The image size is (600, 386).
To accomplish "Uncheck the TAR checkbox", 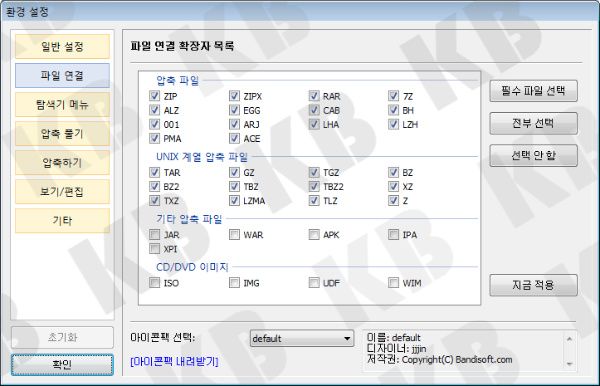I will [x=154, y=172].
